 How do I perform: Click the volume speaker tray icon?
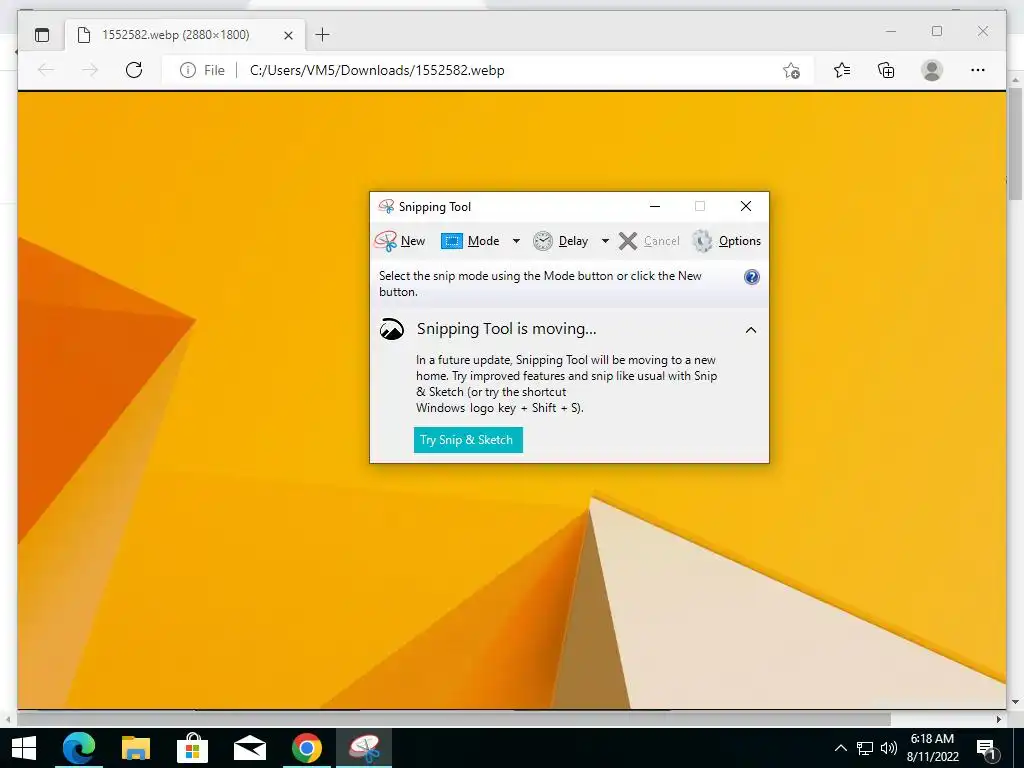tap(888, 748)
